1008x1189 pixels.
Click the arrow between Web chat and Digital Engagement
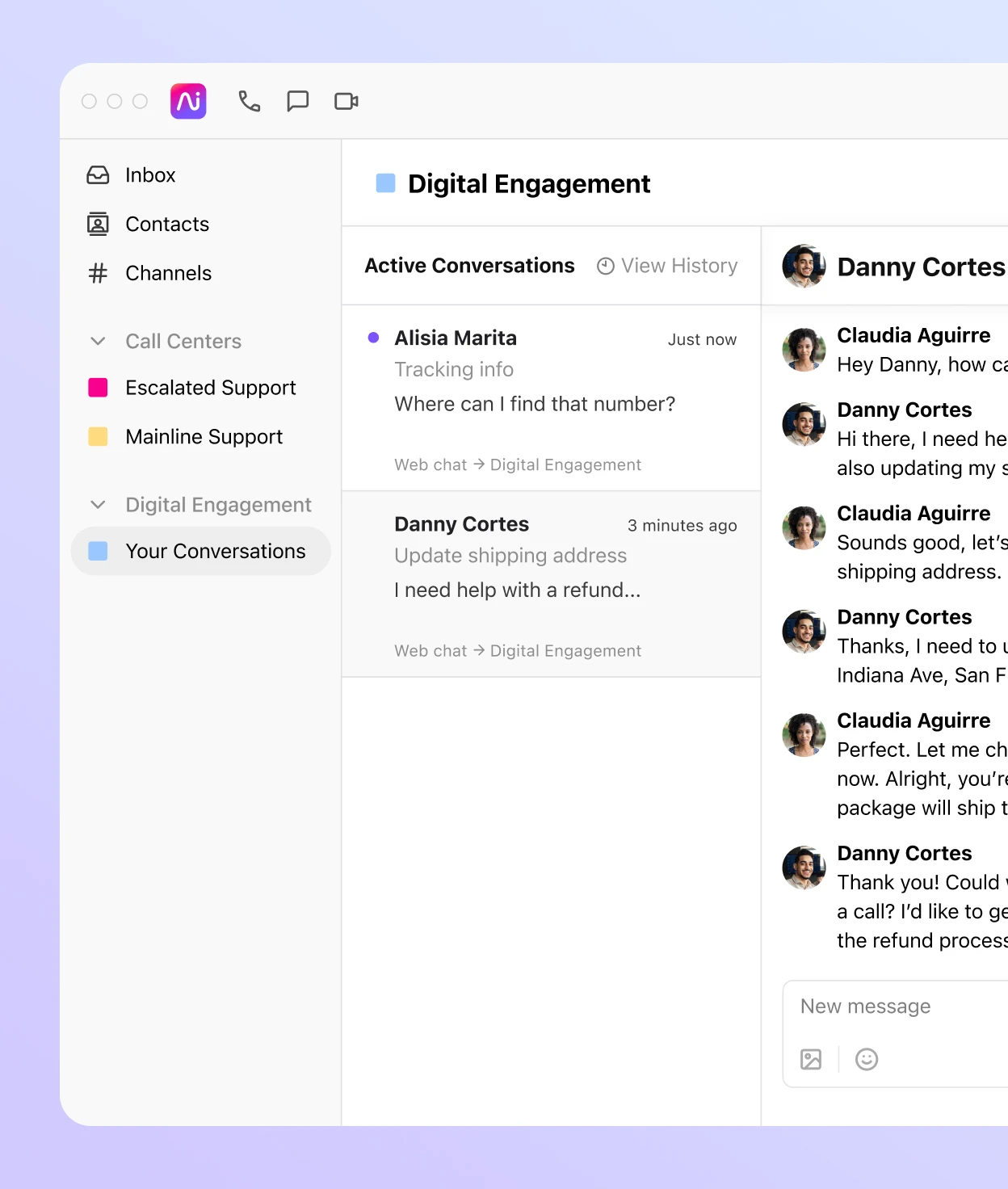tap(478, 464)
